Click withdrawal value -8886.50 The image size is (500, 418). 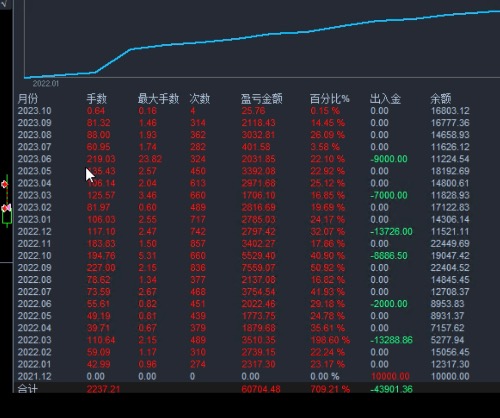tap(389, 256)
